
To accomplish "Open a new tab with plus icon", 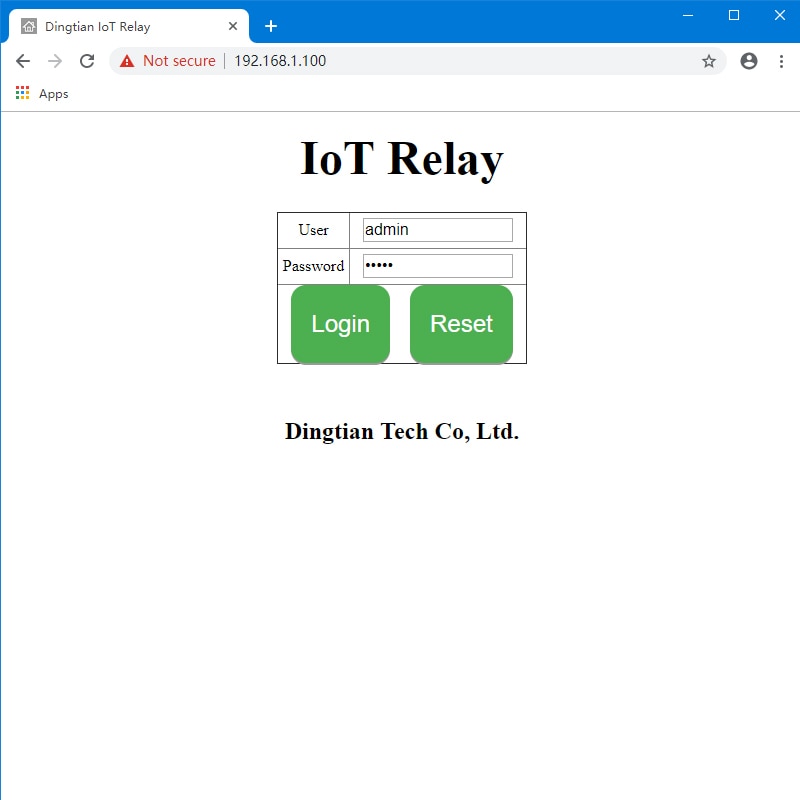I will pyautogui.click(x=271, y=26).
